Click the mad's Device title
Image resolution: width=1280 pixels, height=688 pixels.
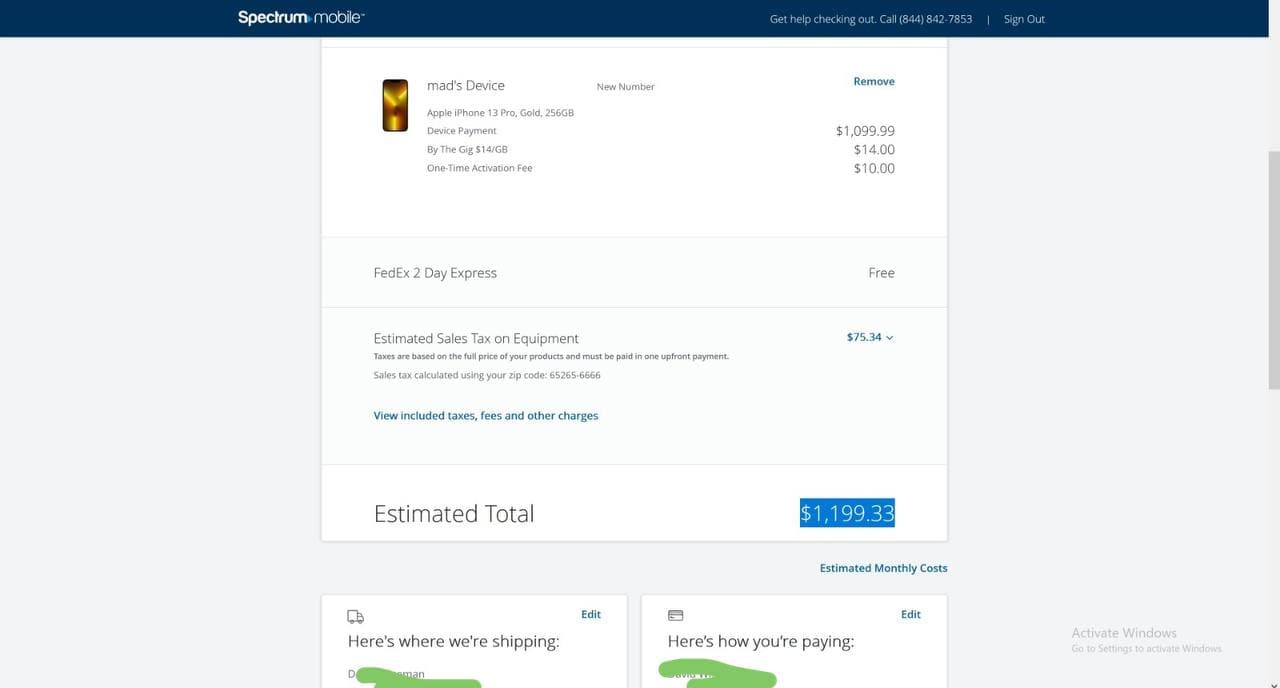pos(466,86)
